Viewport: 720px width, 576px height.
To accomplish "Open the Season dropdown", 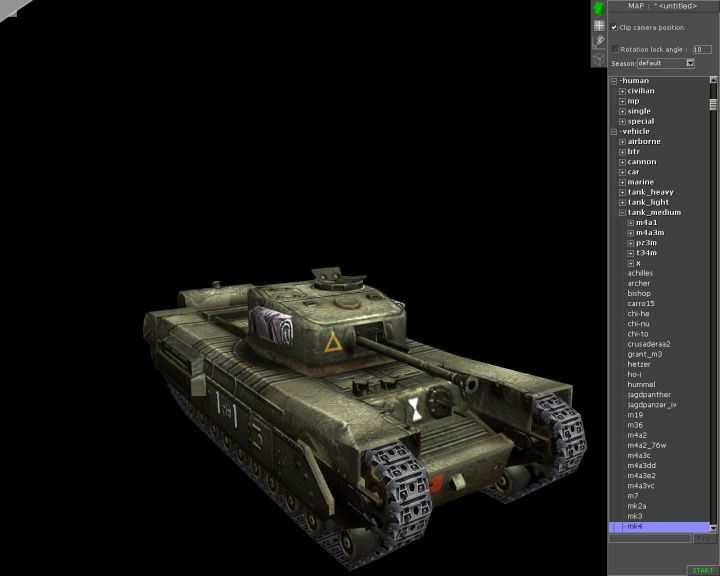I will click(x=690, y=63).
